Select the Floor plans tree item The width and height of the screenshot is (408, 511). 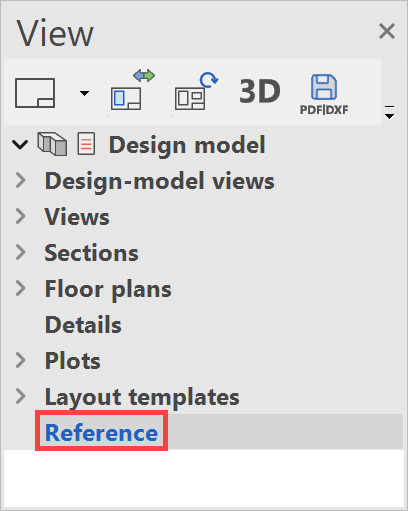(108, 289)
